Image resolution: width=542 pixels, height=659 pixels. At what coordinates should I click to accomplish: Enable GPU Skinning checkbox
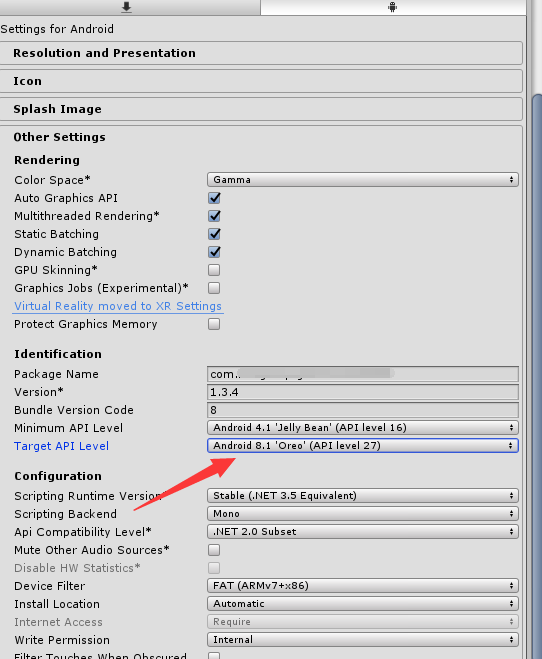click(x=214, y=270)
